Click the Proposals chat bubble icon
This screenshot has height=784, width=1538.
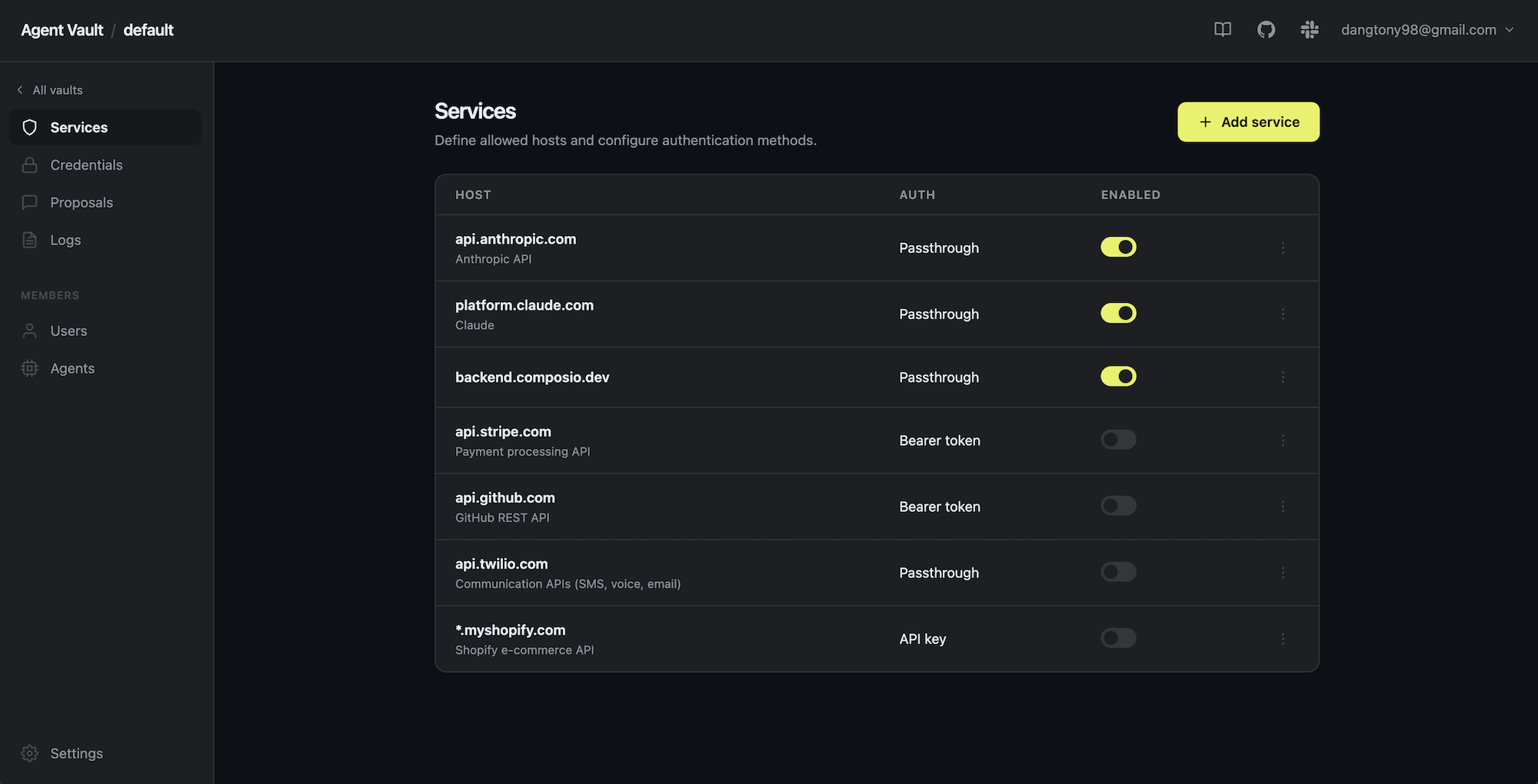click(x=30, y=203)
